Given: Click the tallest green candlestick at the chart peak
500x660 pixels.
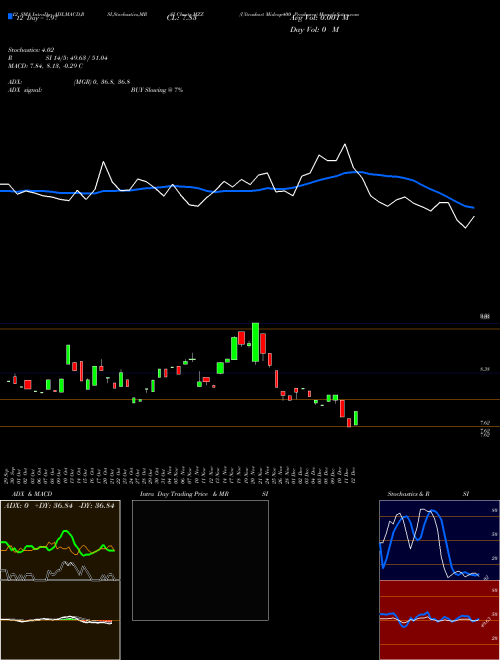Looking at the screenshot, I should click(255, 342).
